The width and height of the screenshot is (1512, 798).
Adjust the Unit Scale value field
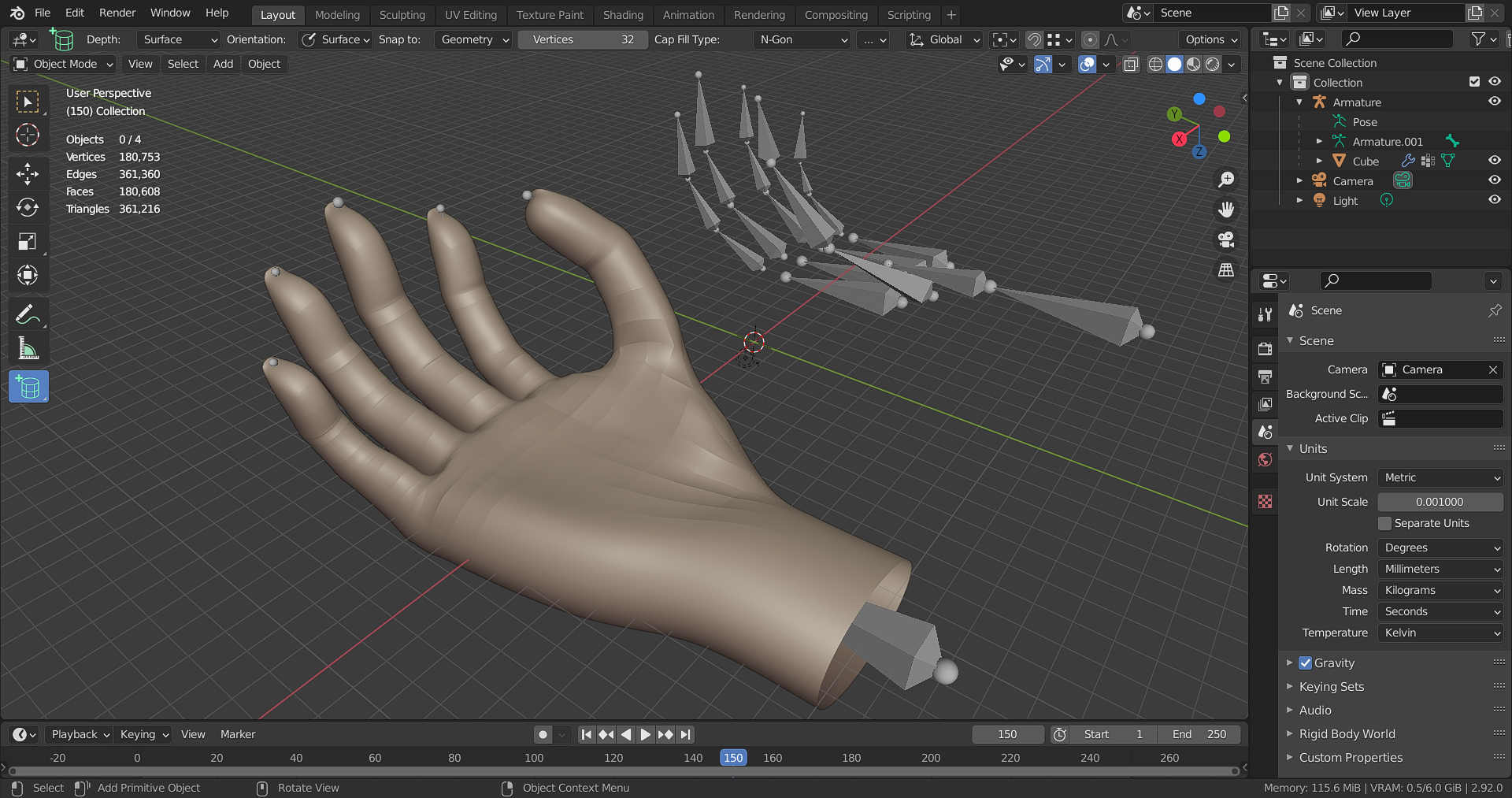[1440, 502]
